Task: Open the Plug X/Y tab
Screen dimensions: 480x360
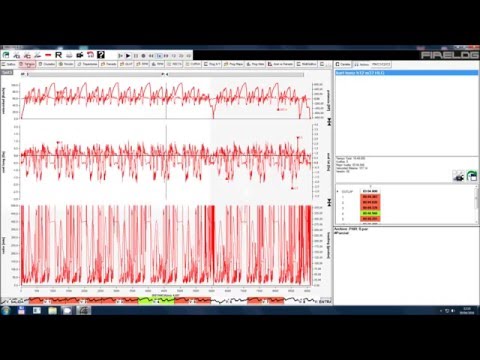Action: [212, 64]
